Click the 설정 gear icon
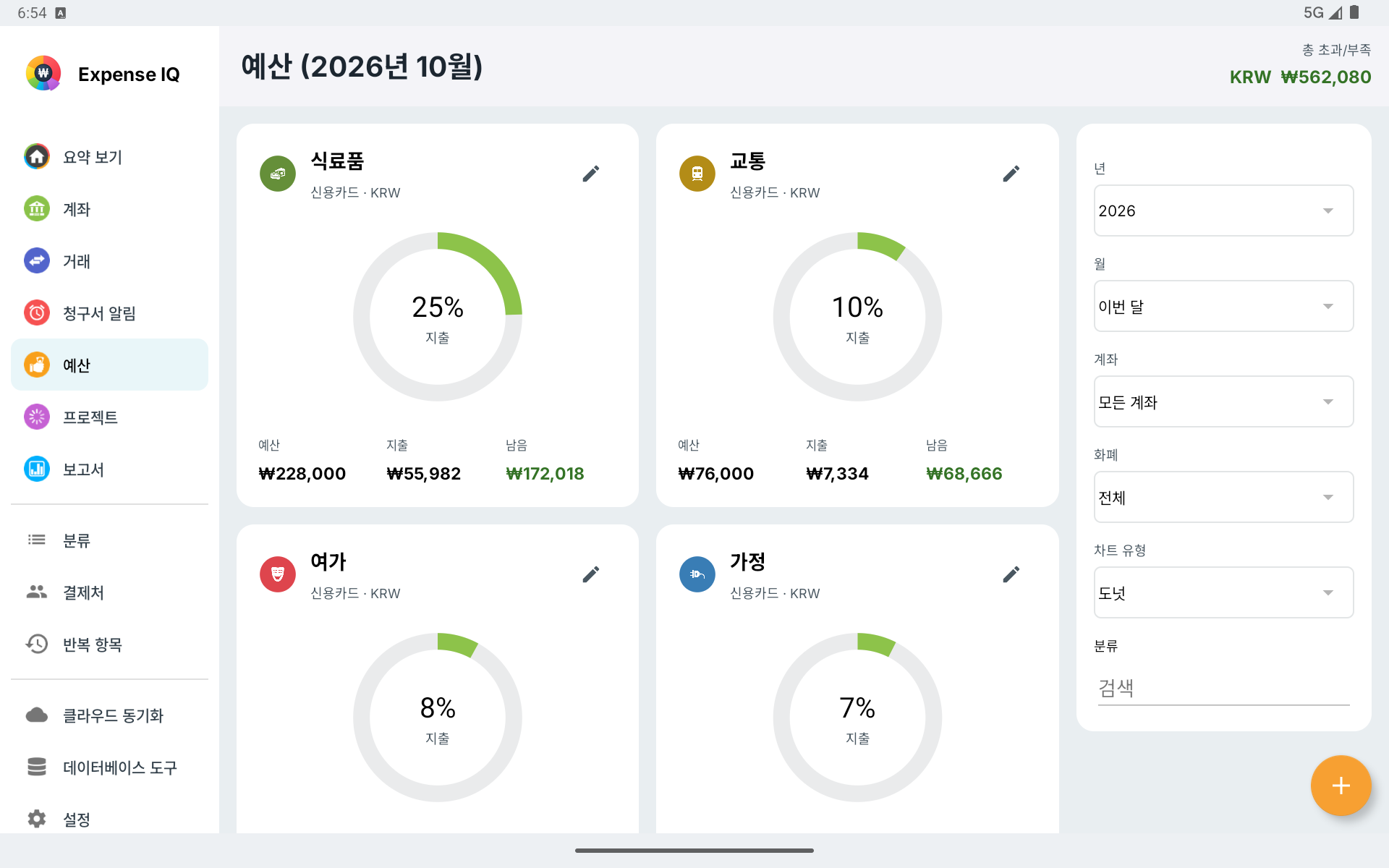This screenshot has height=868, width=1389. point(37,819)
